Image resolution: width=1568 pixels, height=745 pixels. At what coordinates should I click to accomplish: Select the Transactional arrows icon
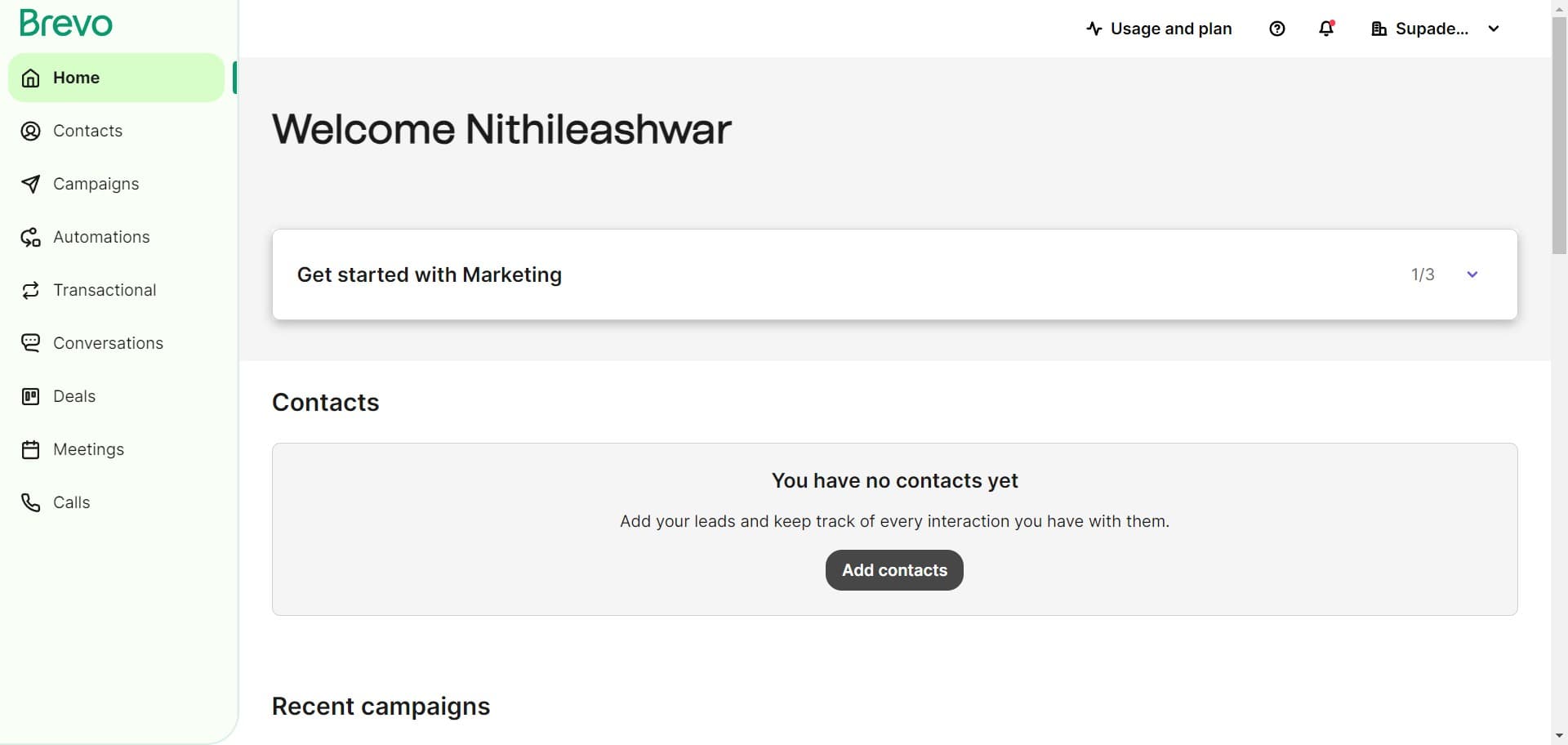point(30,290)
